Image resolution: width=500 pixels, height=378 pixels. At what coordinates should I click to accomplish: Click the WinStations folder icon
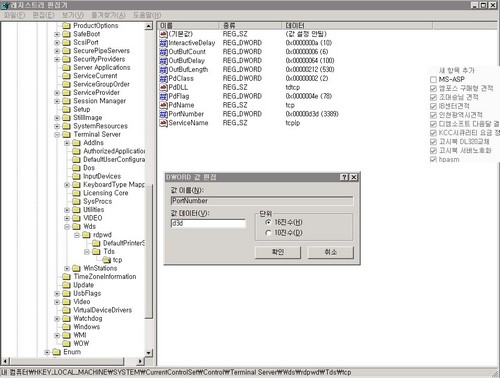[x=77, y=268]
